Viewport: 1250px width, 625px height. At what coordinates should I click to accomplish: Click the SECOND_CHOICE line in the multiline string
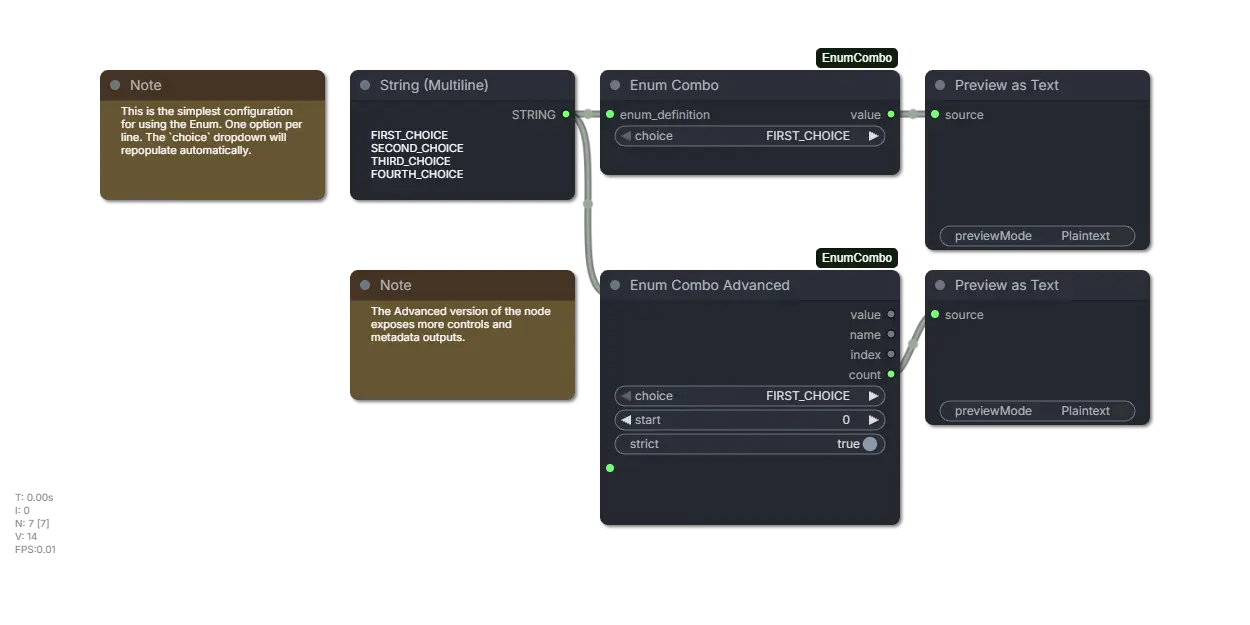417,148
